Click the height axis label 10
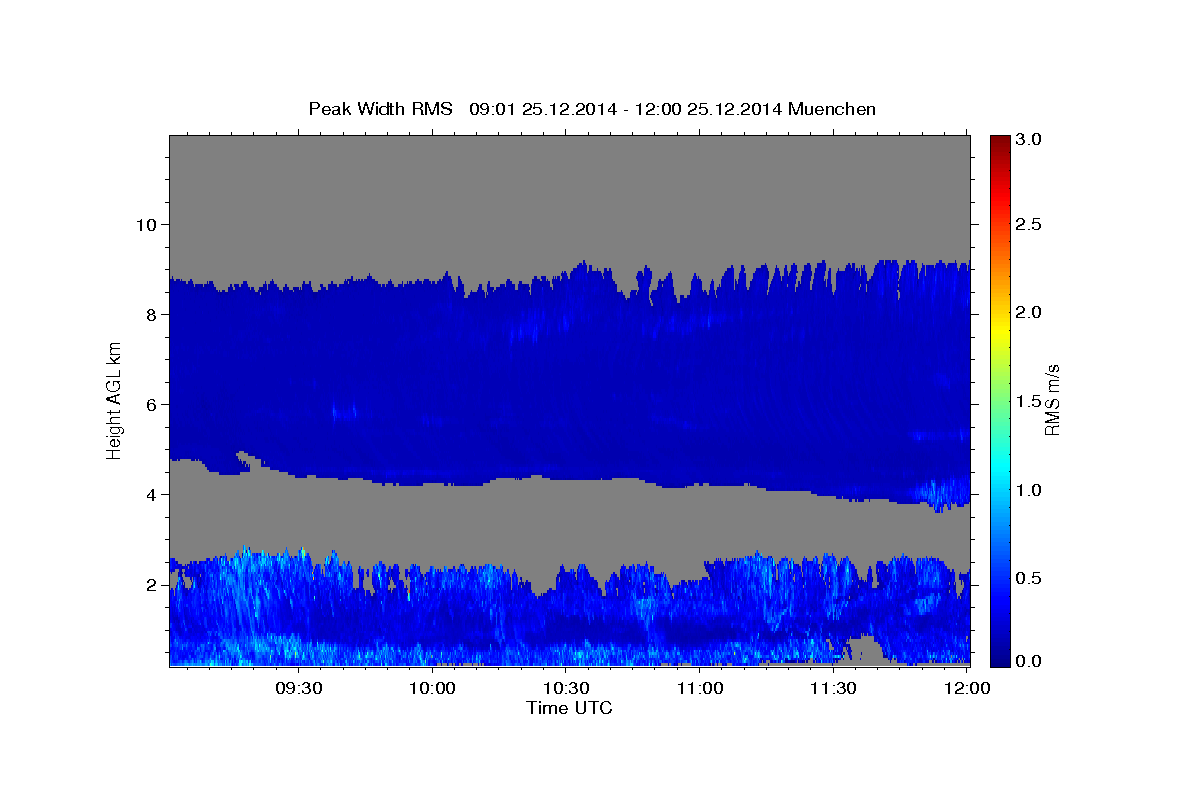1200x800 pixels. point(145,224)
